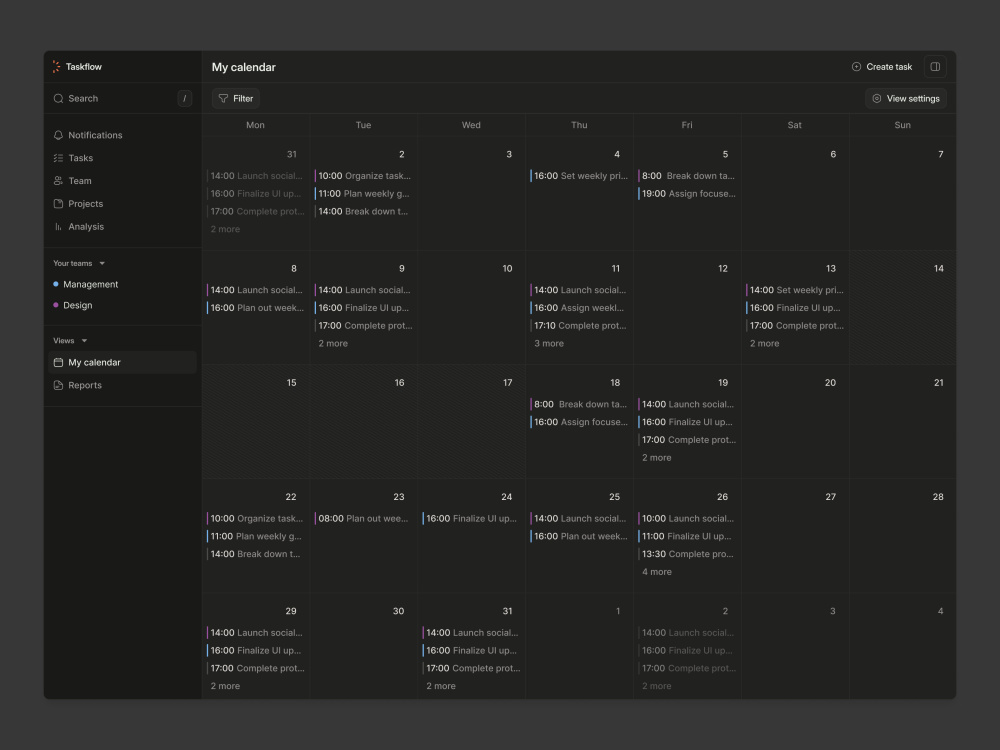Open the Analysis page

(122, 227)
